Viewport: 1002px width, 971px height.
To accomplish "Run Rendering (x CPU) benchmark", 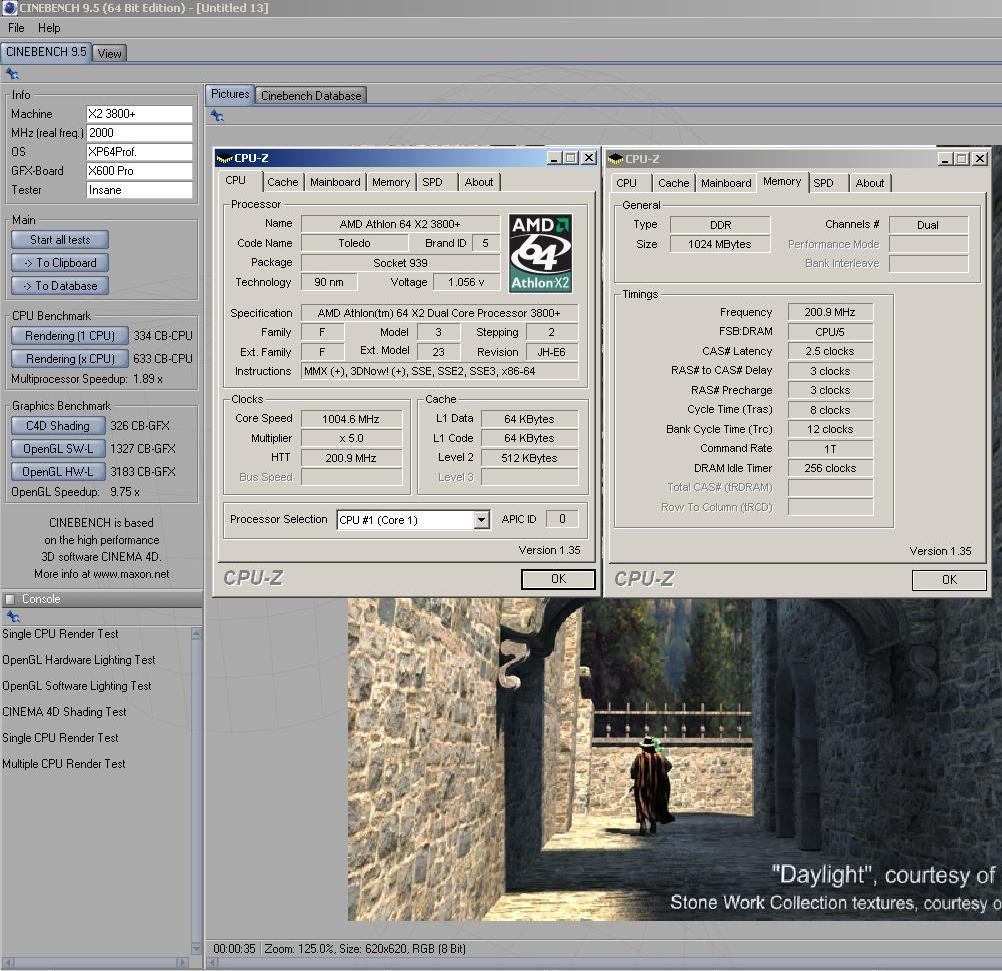I will coord(70,359).
